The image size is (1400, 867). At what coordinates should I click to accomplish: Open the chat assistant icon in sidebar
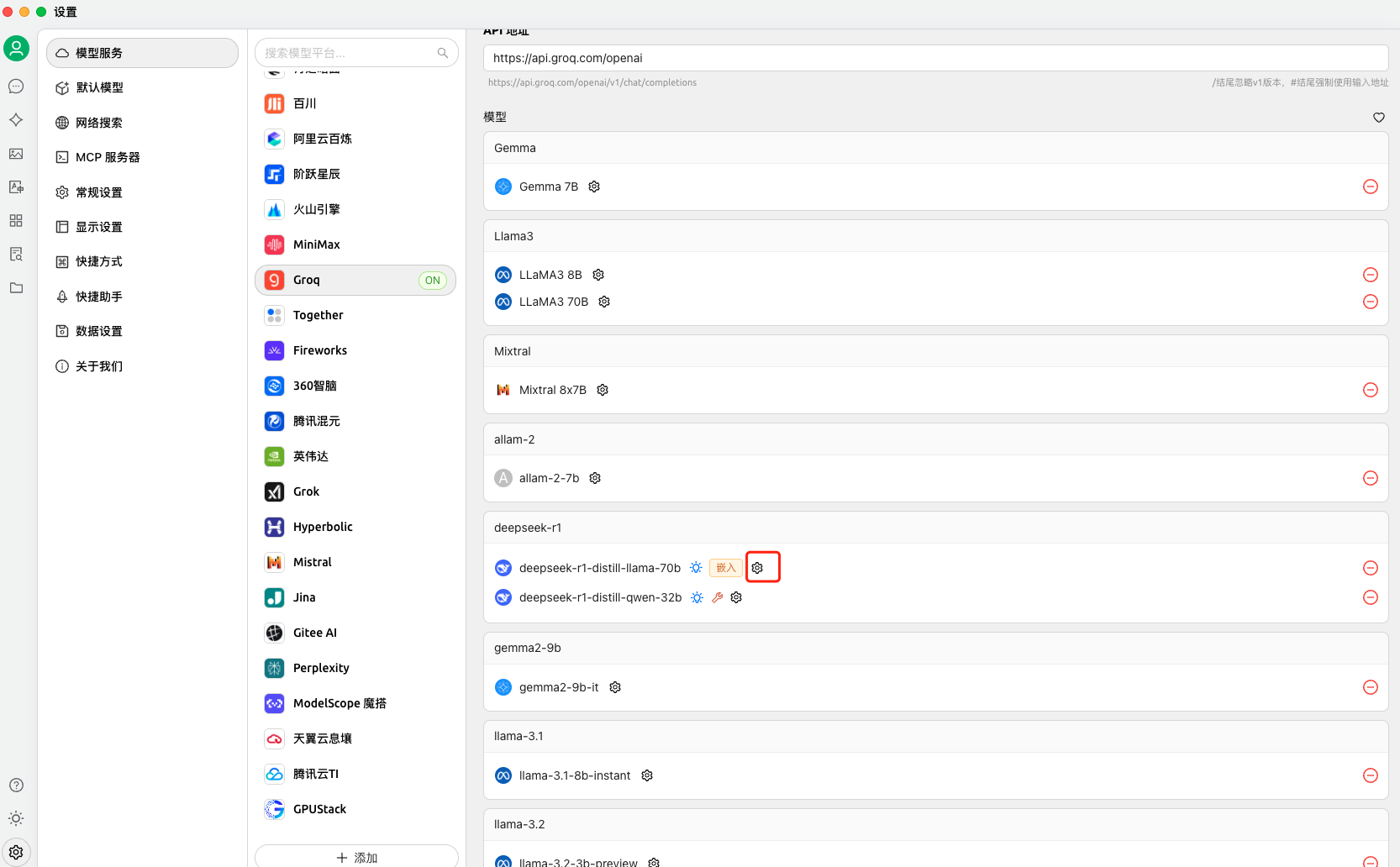[x=16, y=86]
